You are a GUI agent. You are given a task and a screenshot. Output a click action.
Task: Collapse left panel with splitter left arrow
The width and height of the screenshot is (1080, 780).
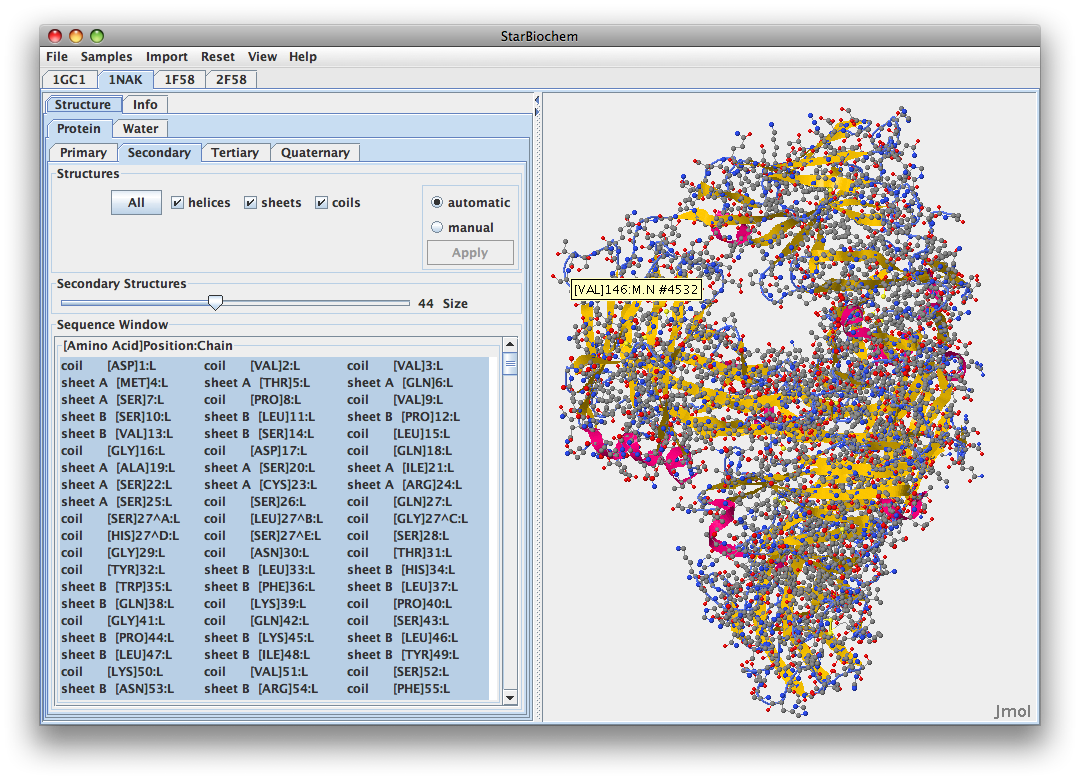537,100
